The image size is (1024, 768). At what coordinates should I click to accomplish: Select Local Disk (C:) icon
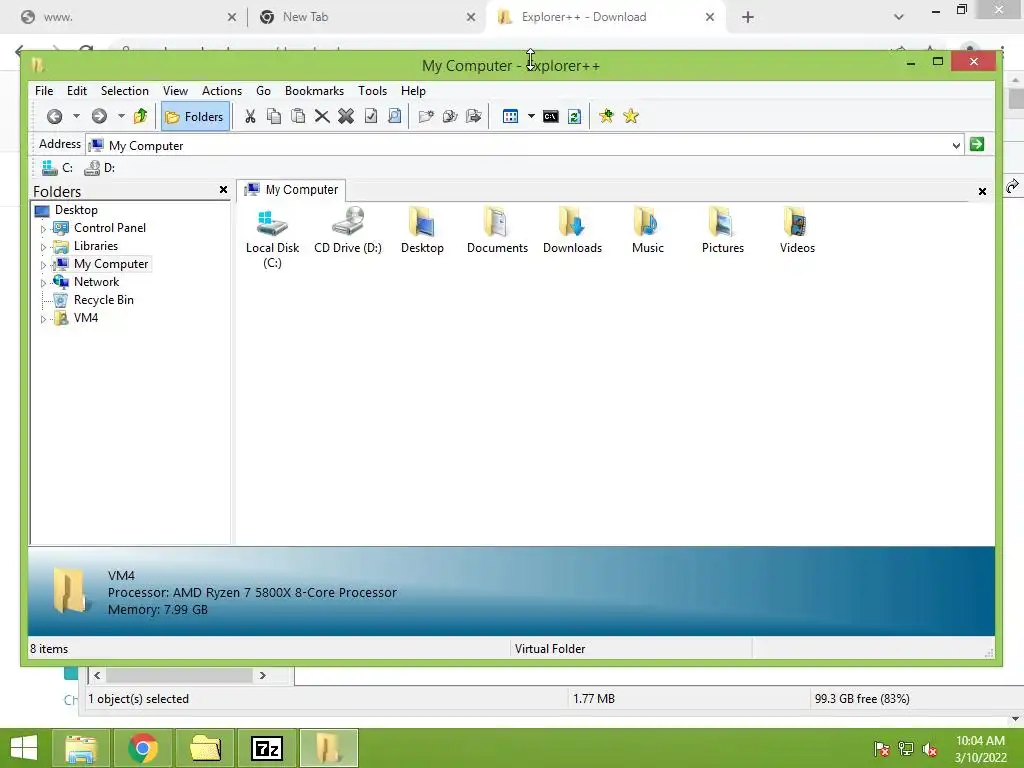[x=272, y=236]
